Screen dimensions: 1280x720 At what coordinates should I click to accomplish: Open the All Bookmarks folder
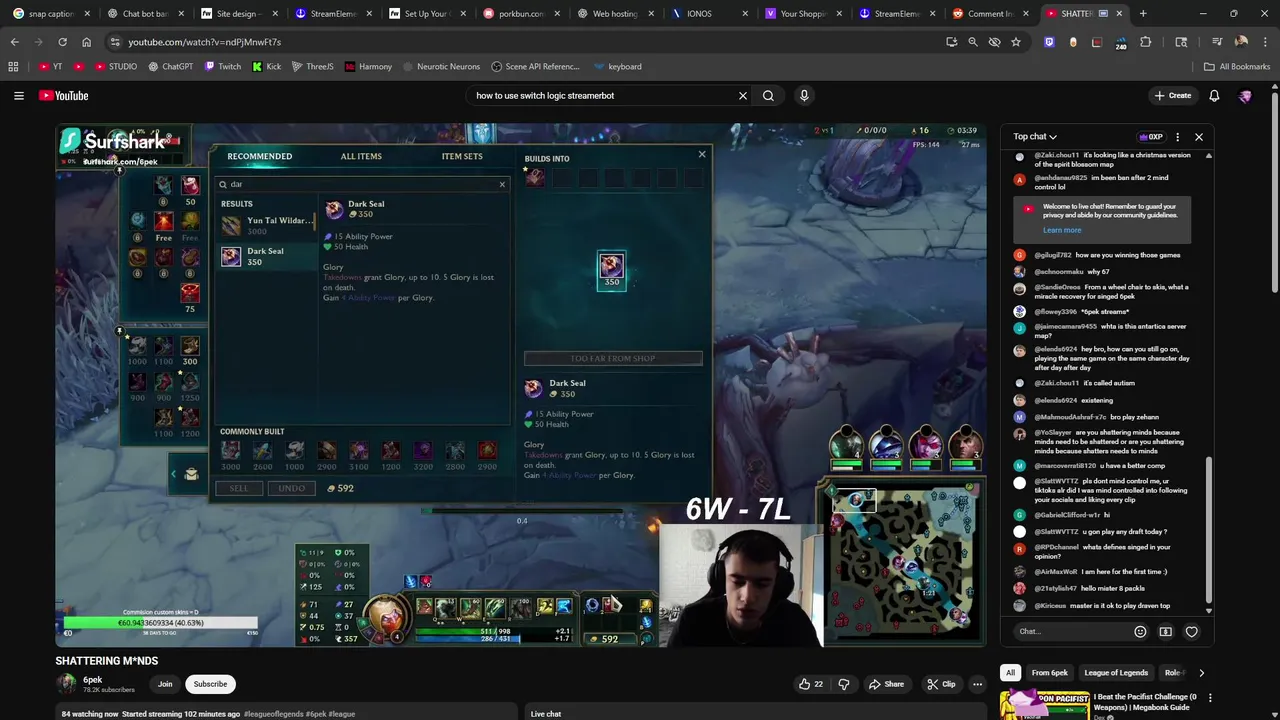(x=1237, y=67)
